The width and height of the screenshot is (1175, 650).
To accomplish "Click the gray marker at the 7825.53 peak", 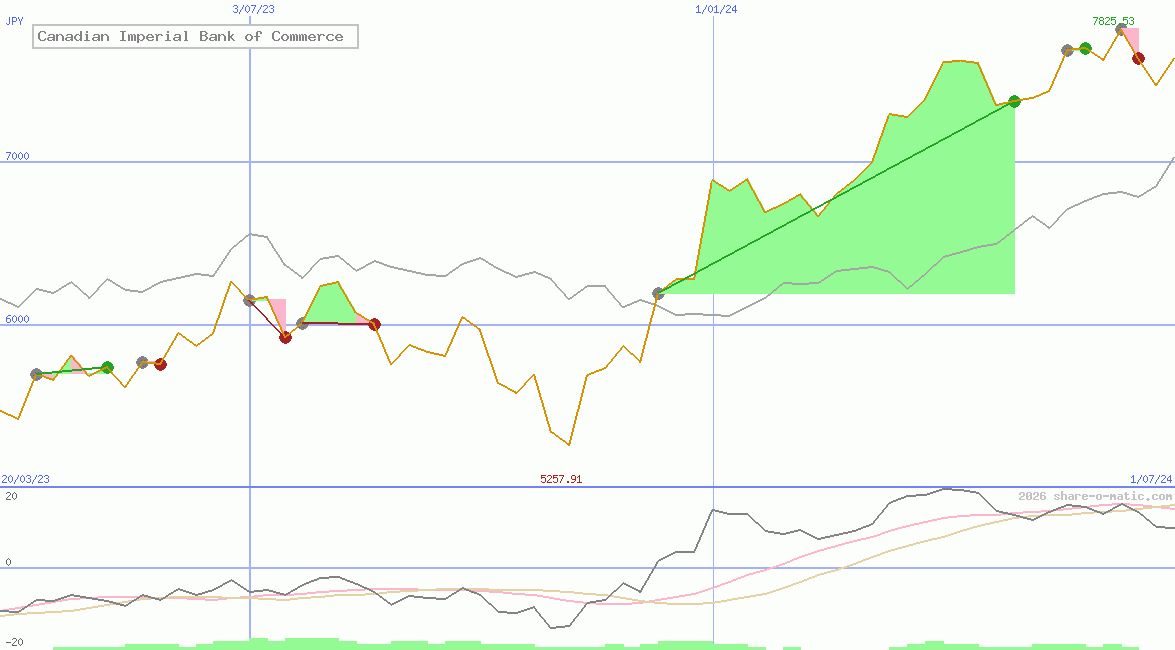I will (x=1121, y=30).
